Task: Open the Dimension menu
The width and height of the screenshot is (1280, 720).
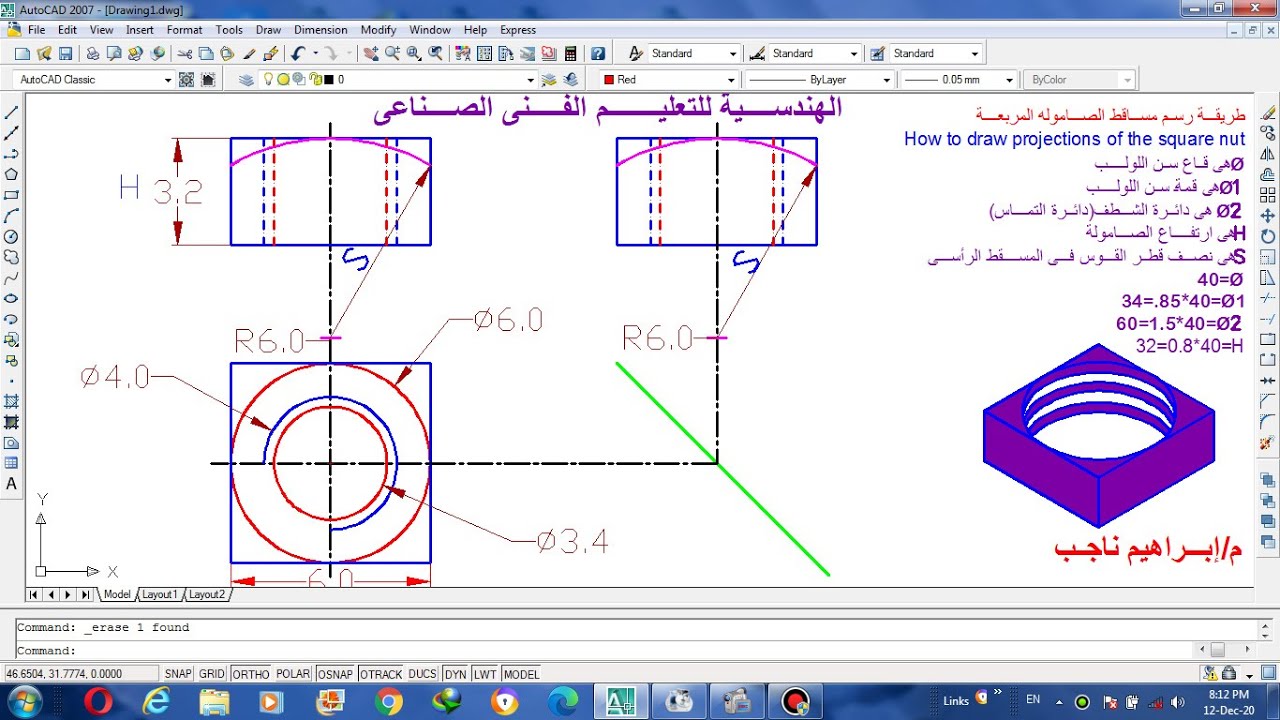Action: click(321, 30)
